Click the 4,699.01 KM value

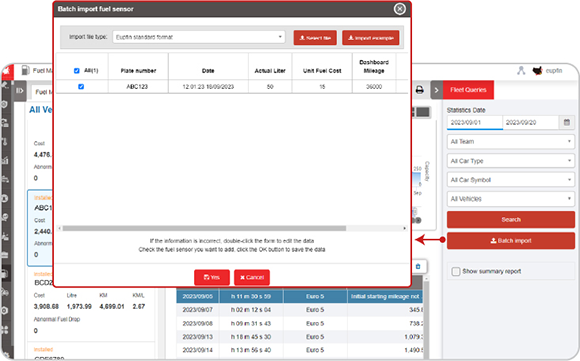[112, 307]
